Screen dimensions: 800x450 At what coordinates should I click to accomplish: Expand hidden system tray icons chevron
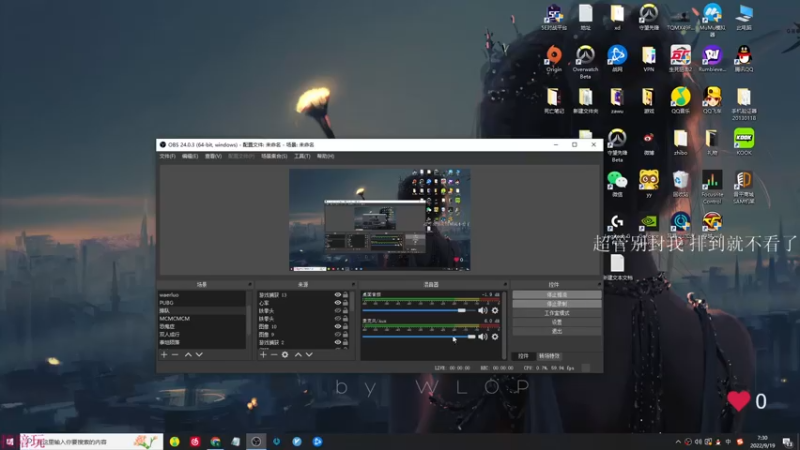point(678,442)
